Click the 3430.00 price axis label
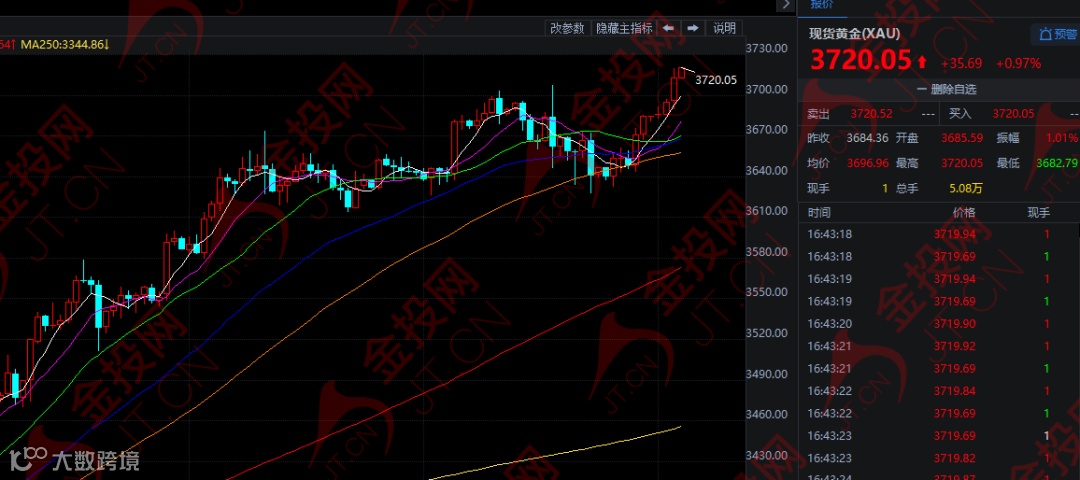The image size is (1080, 480). tap(767, 455)
